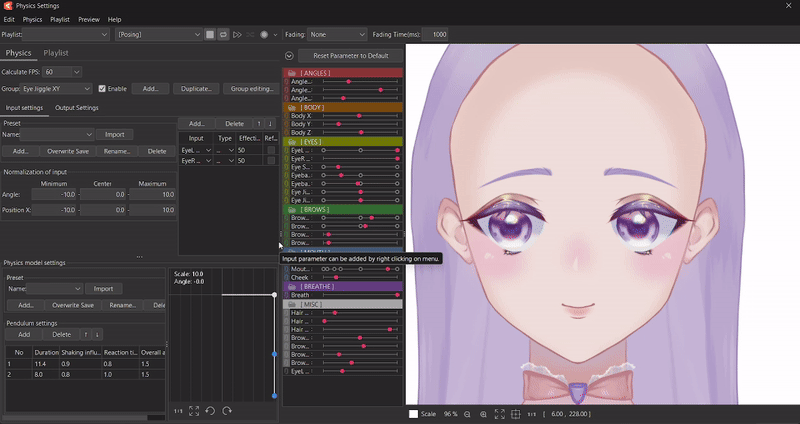
Task: Collapse the ANGLES parameter group
Action: pyautogui.click(x=291, y=73)
